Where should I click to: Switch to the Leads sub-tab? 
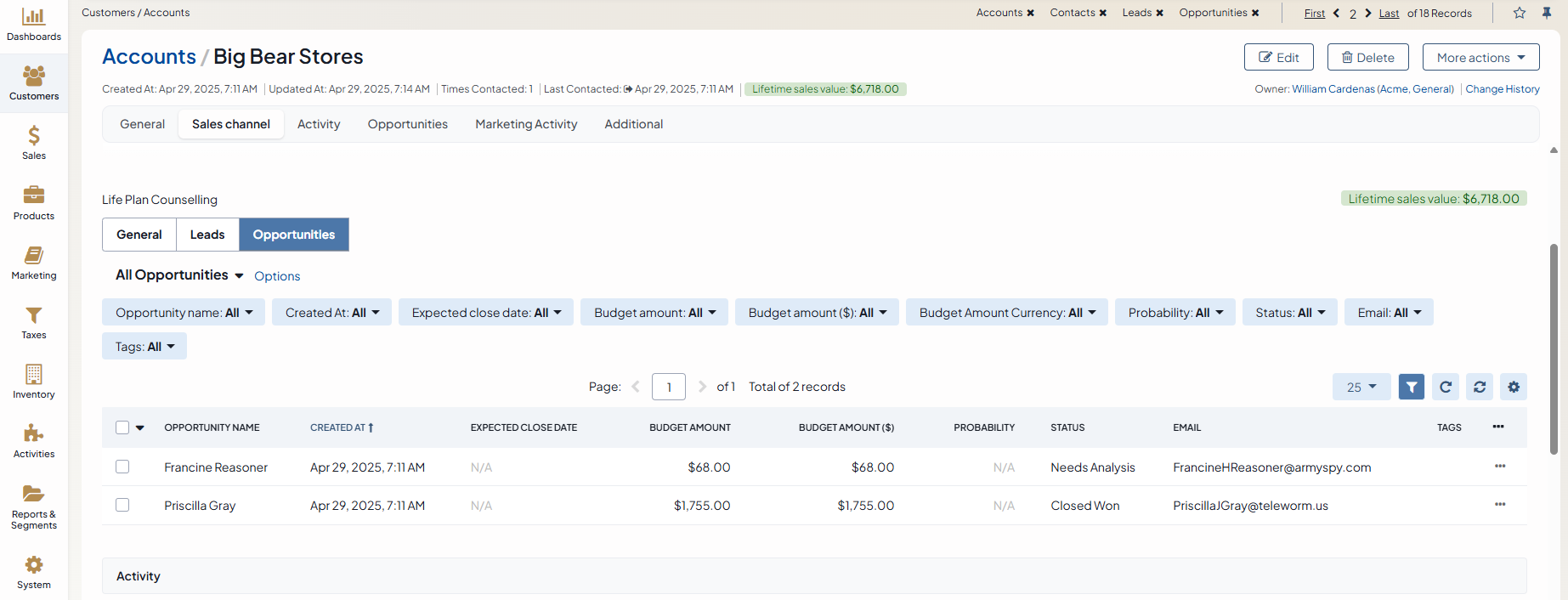click(x=207, y=235)
